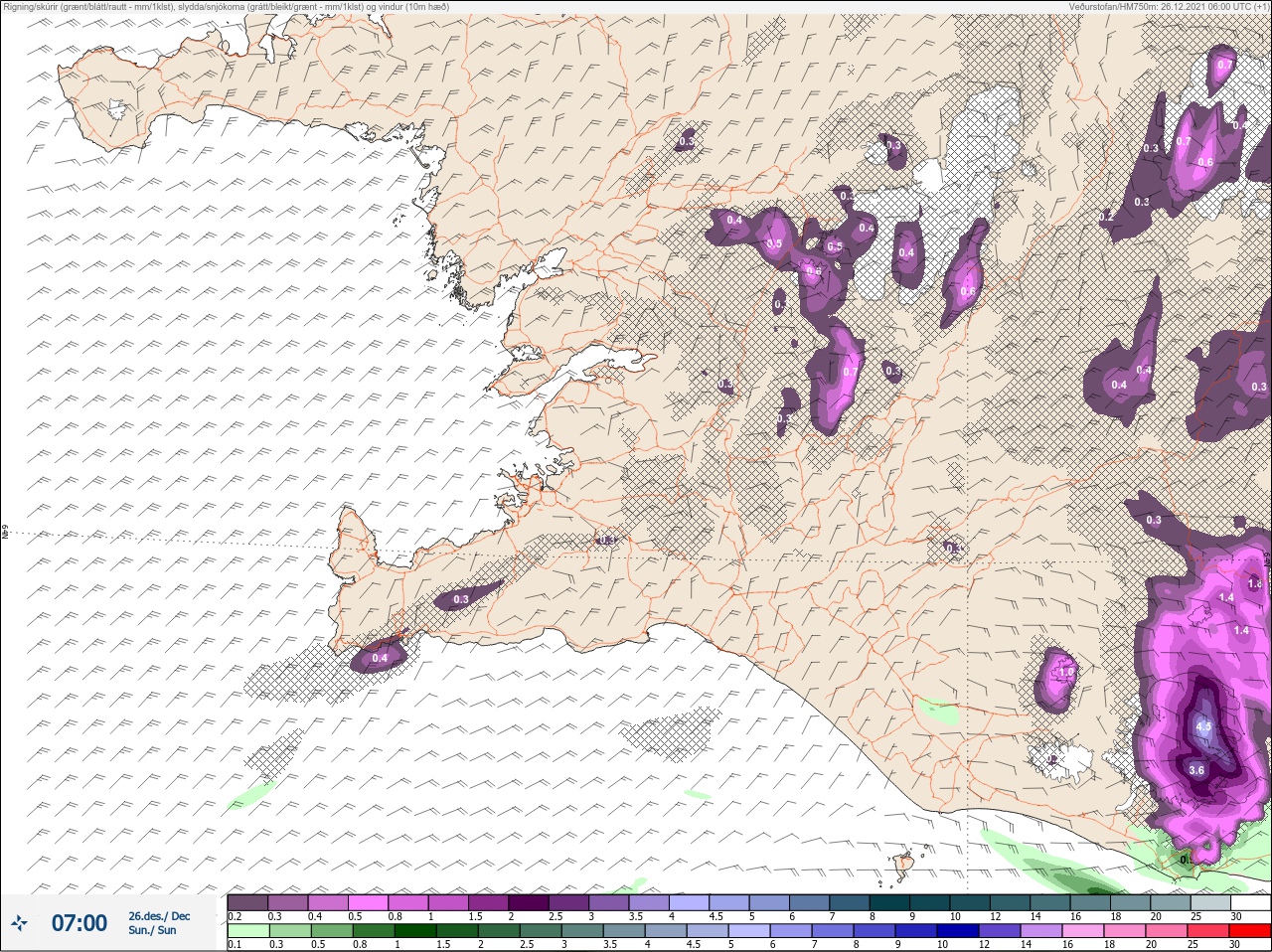1272x952 pixels.
Task: Click the bright red swatch ending the rain scale
Action: coord(1250,931)
